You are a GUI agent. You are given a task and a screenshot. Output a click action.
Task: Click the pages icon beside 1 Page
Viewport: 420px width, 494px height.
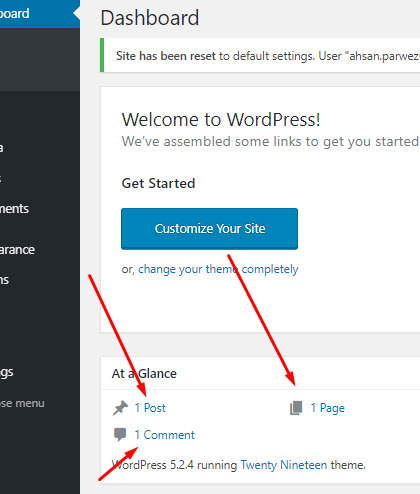[296, 408]
